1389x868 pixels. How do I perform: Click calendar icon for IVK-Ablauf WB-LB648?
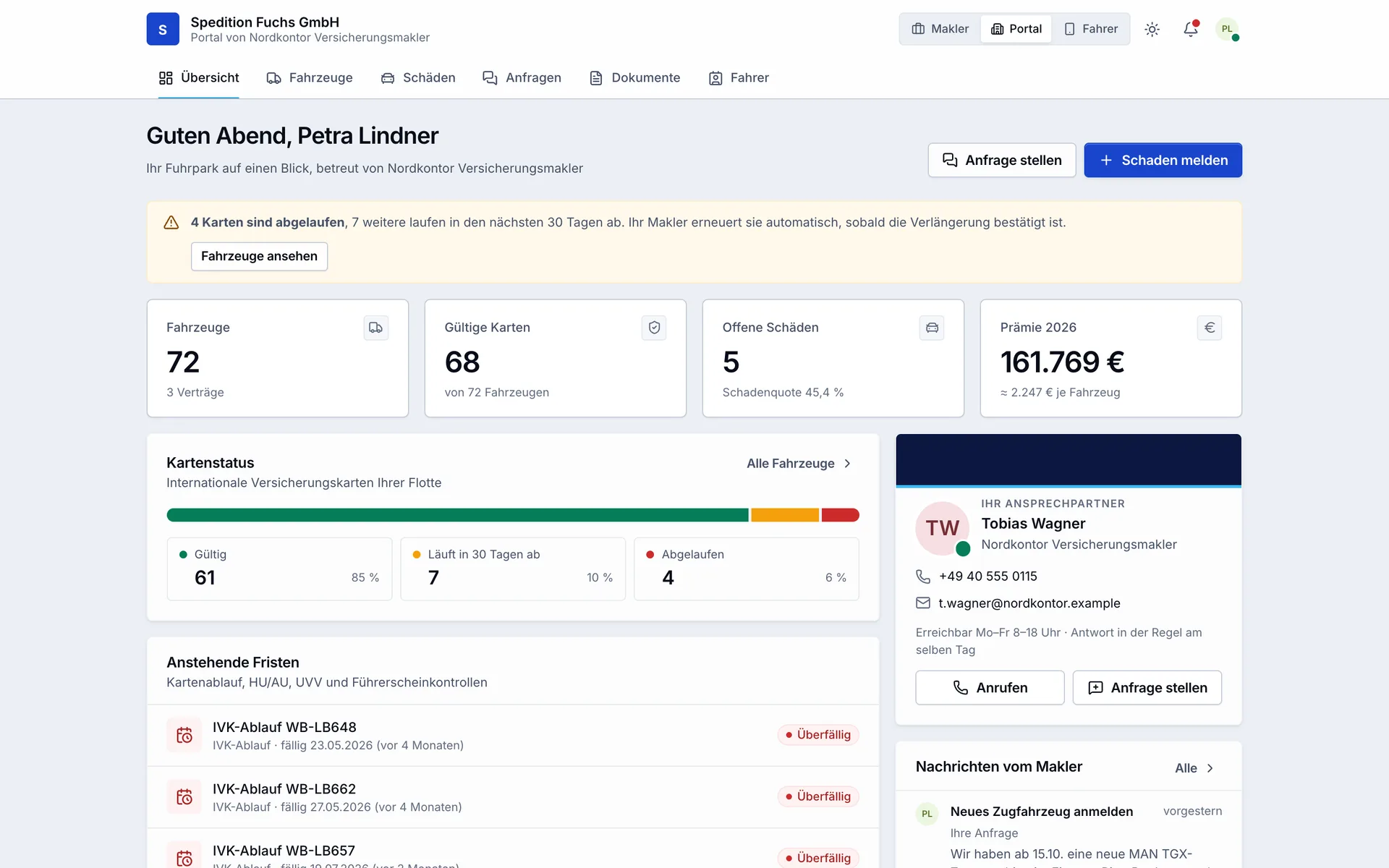184,735
